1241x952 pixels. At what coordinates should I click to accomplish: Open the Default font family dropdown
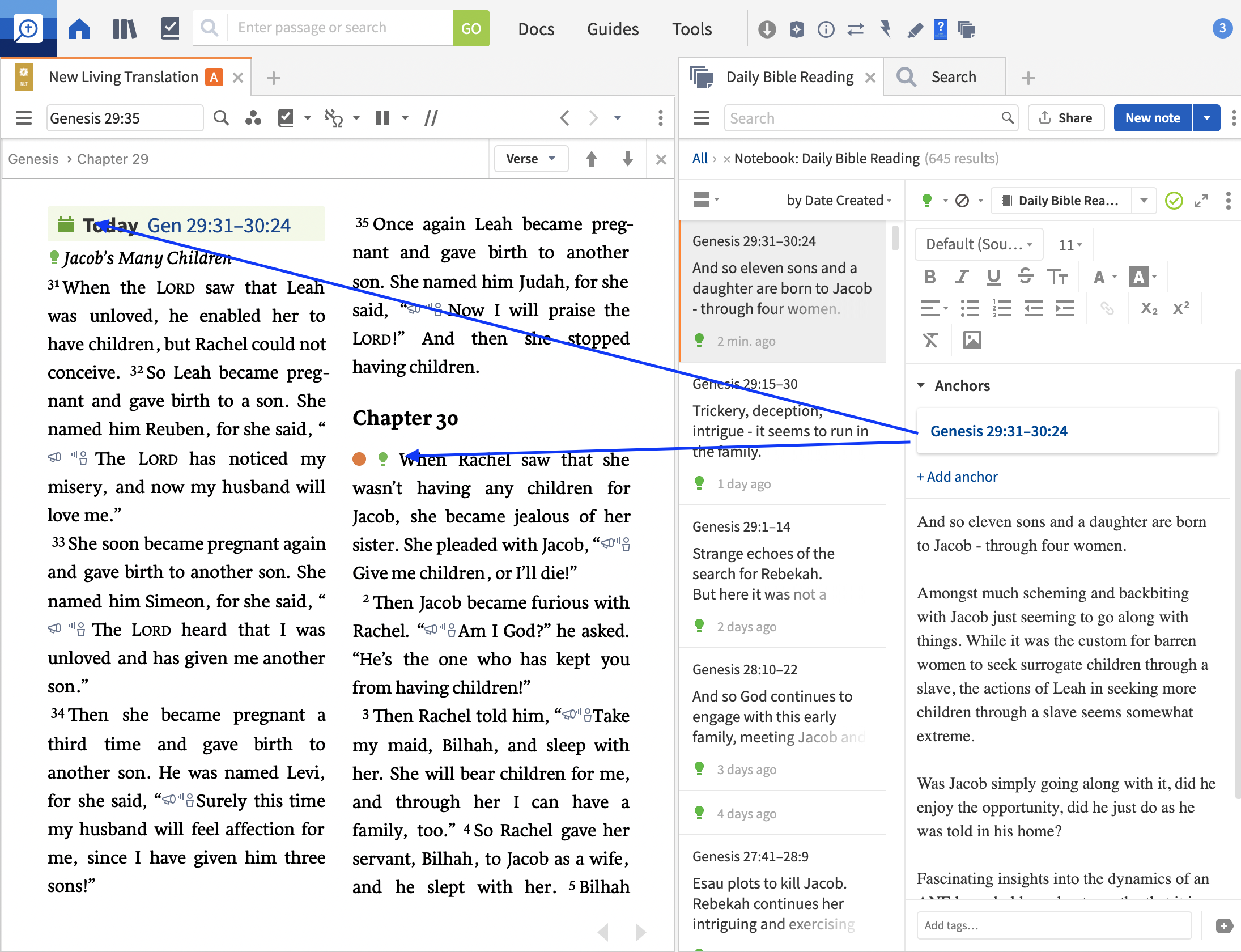pyautogui.click(x=979, y=244)
